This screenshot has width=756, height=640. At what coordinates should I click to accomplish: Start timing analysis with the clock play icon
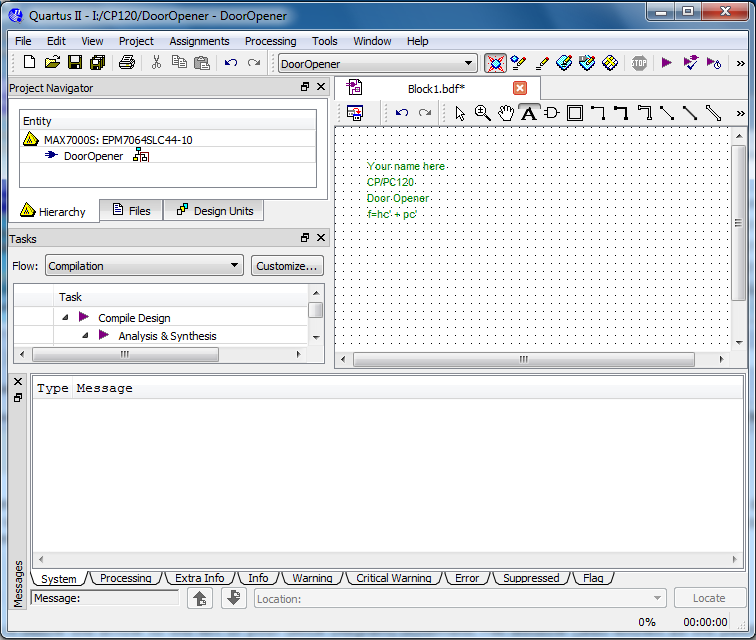click(x=714, y=63)
